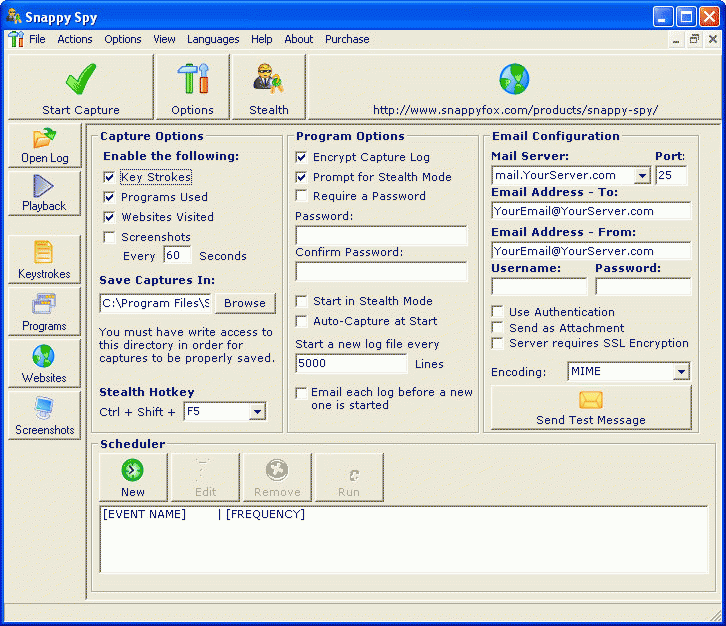This screenshot has width=726, height=626.
Task: Open the Purchase menu
Action: pos(347,39)
